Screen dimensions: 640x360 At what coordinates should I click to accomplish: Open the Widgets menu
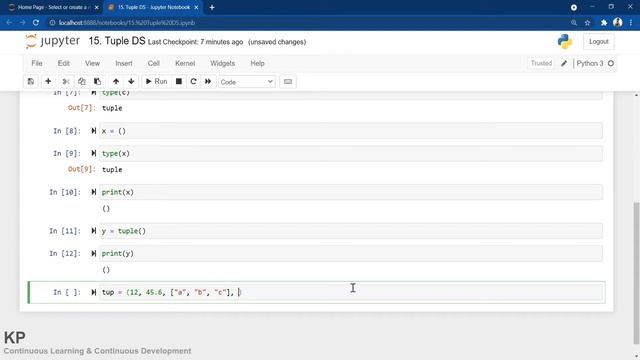coord(222,63)
